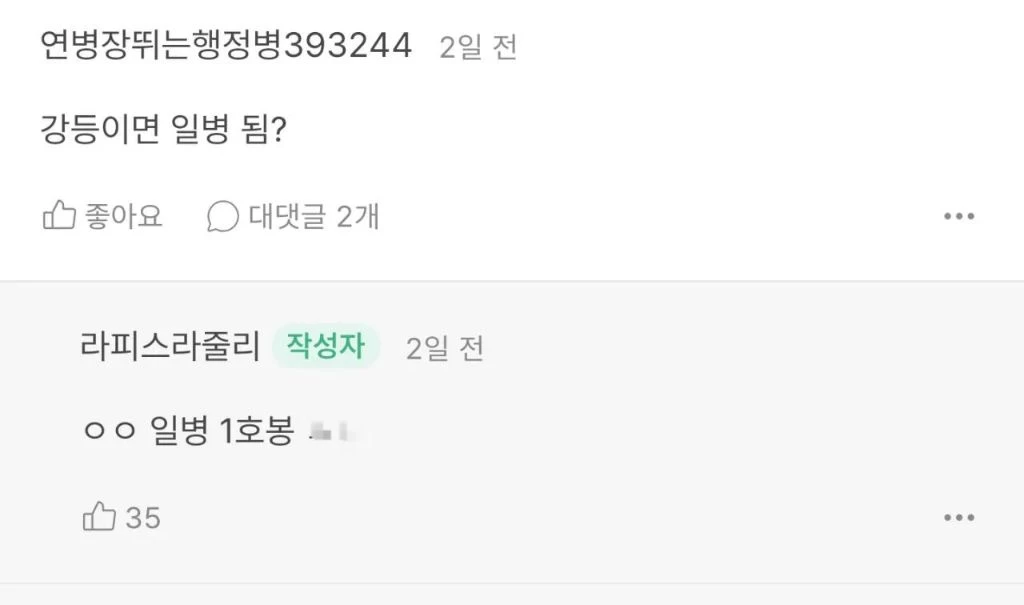Tap the 좋아요 label
The image size is (1024, 605).
123,216
